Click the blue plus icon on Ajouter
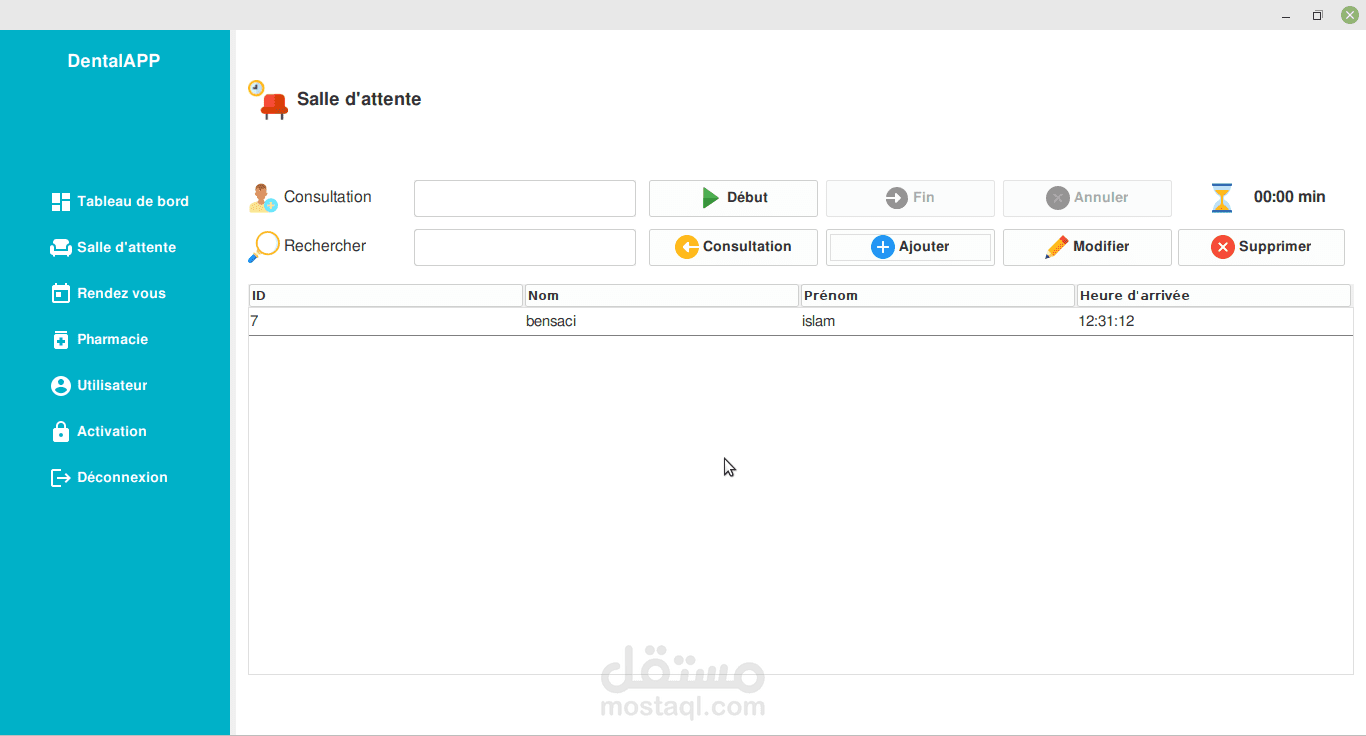 (x=882, y=247)
